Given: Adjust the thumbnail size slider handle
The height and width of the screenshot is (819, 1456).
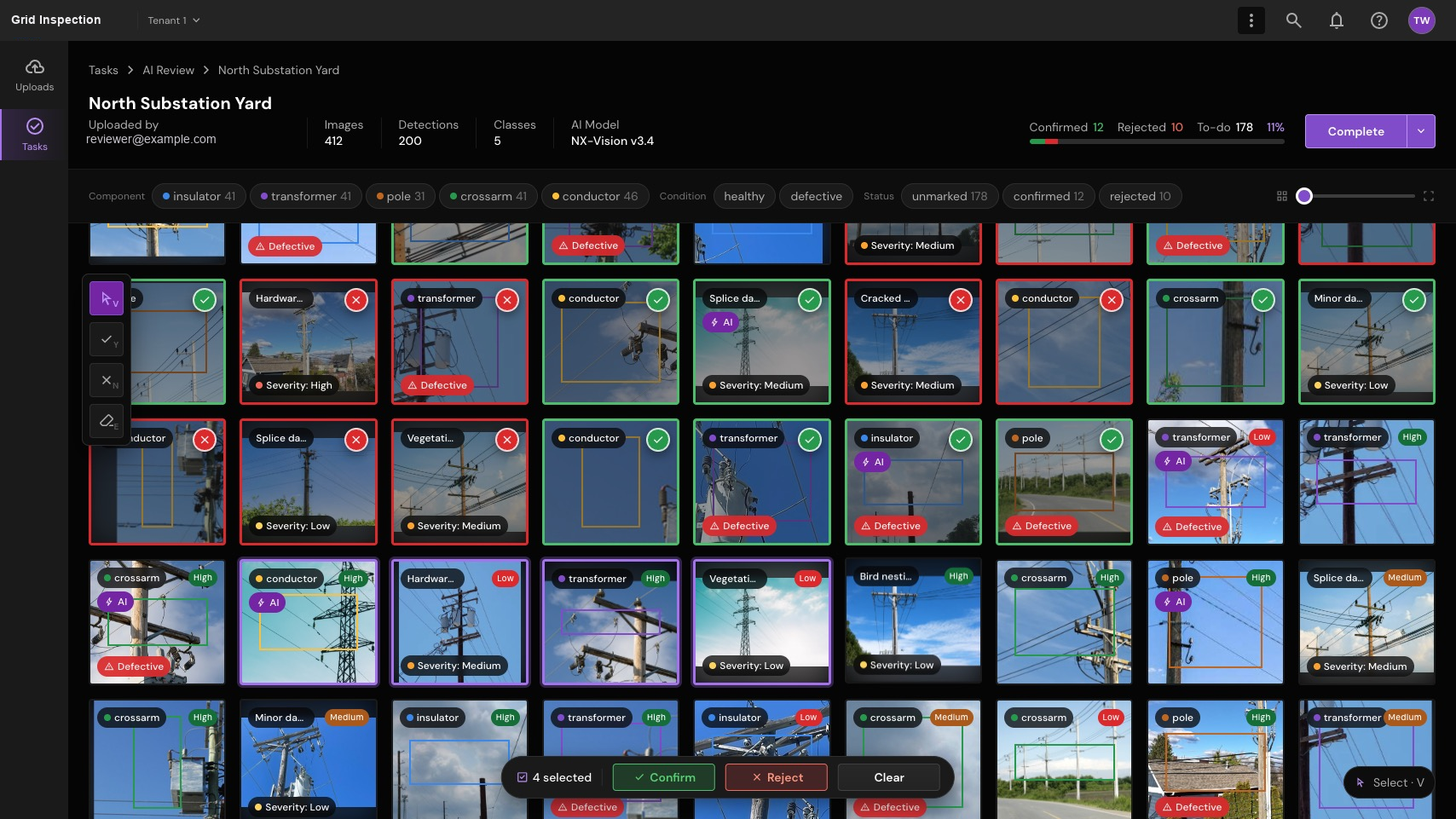Looking at the screenshot, I should (1303, 196).
